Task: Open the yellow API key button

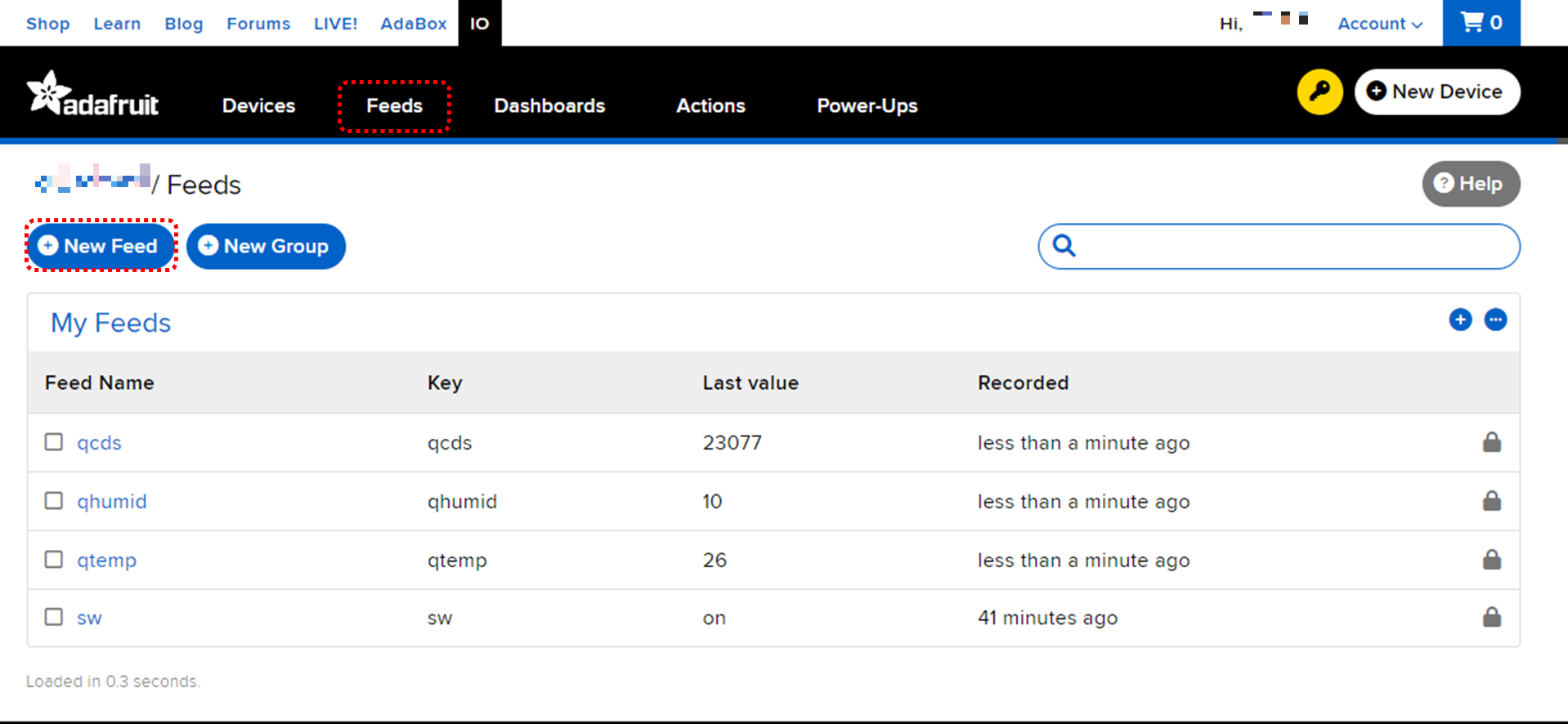Action: point(1319,92)
